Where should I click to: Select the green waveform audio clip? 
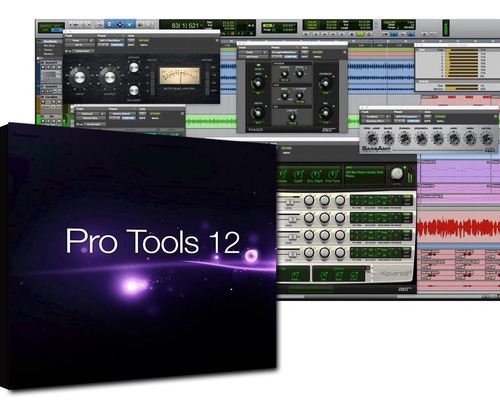tap(211, 122)
